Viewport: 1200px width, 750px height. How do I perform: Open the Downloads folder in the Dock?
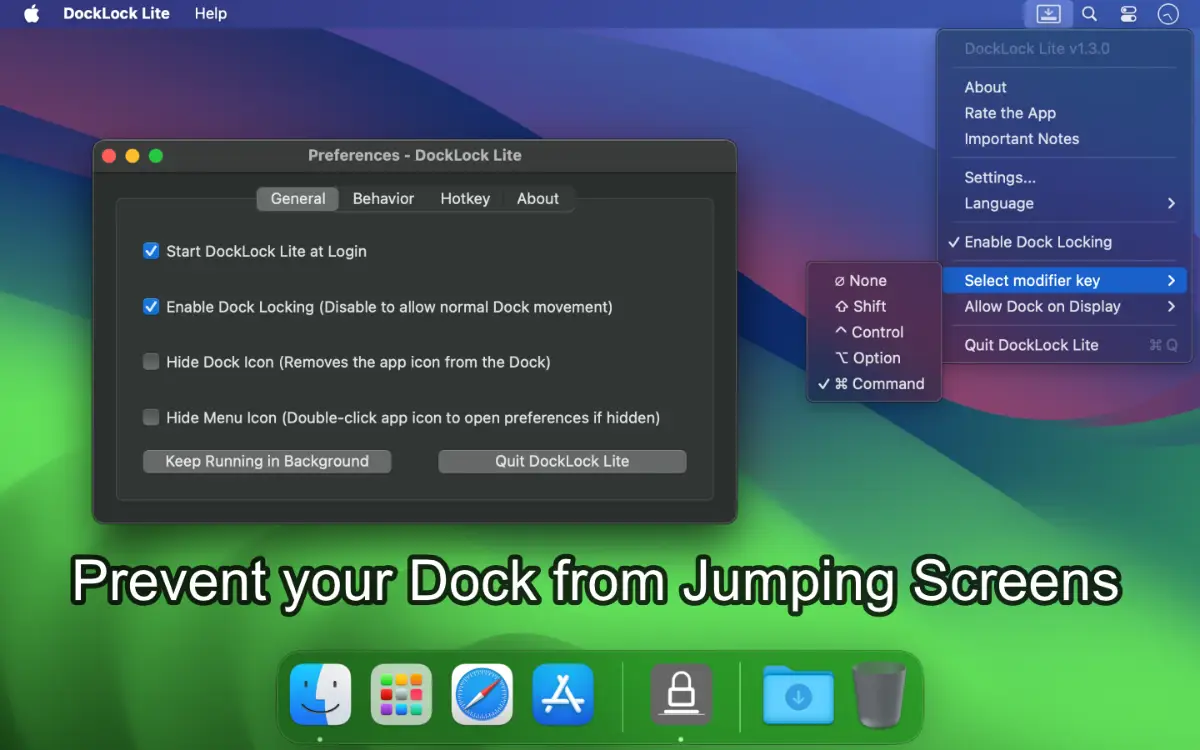[x=798, y=694]
